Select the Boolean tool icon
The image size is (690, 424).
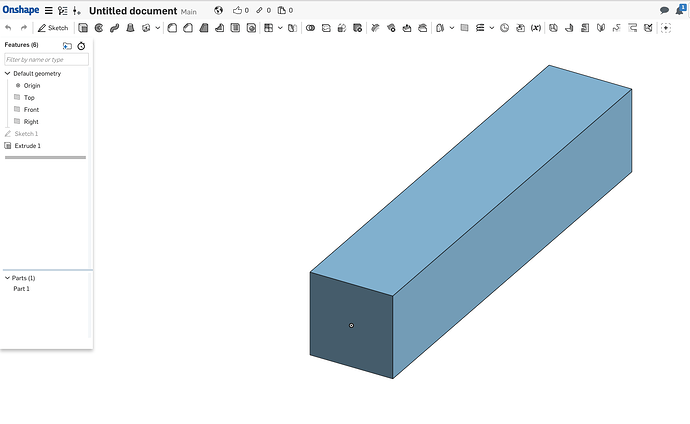tap(310, 28)
